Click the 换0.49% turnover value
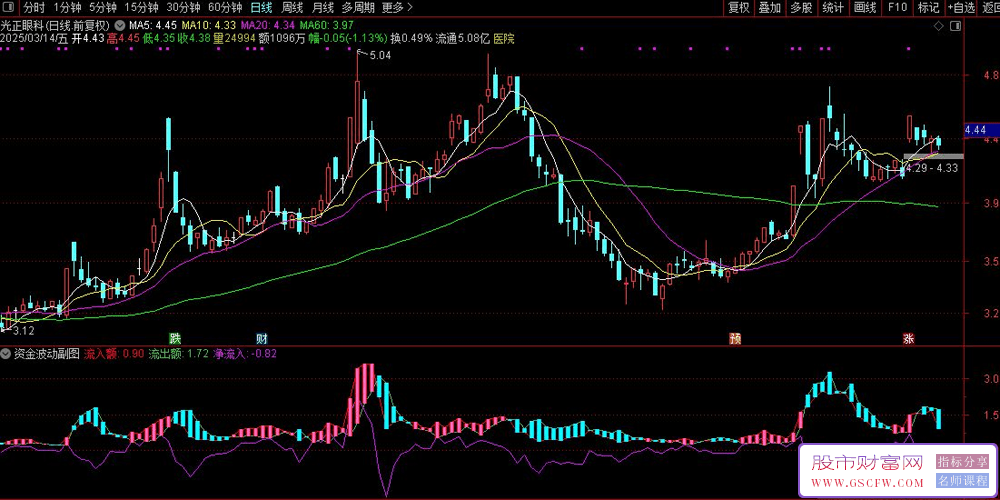Screen dimensions: 1000x500 point(411,39)
